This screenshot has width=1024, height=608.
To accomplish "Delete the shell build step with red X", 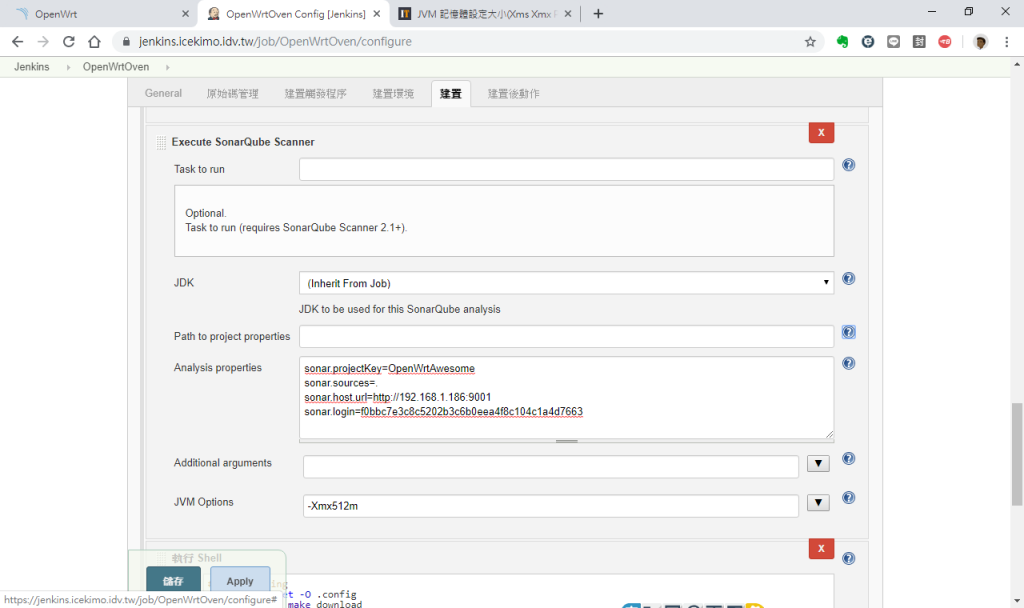I will tap(821, 549).
